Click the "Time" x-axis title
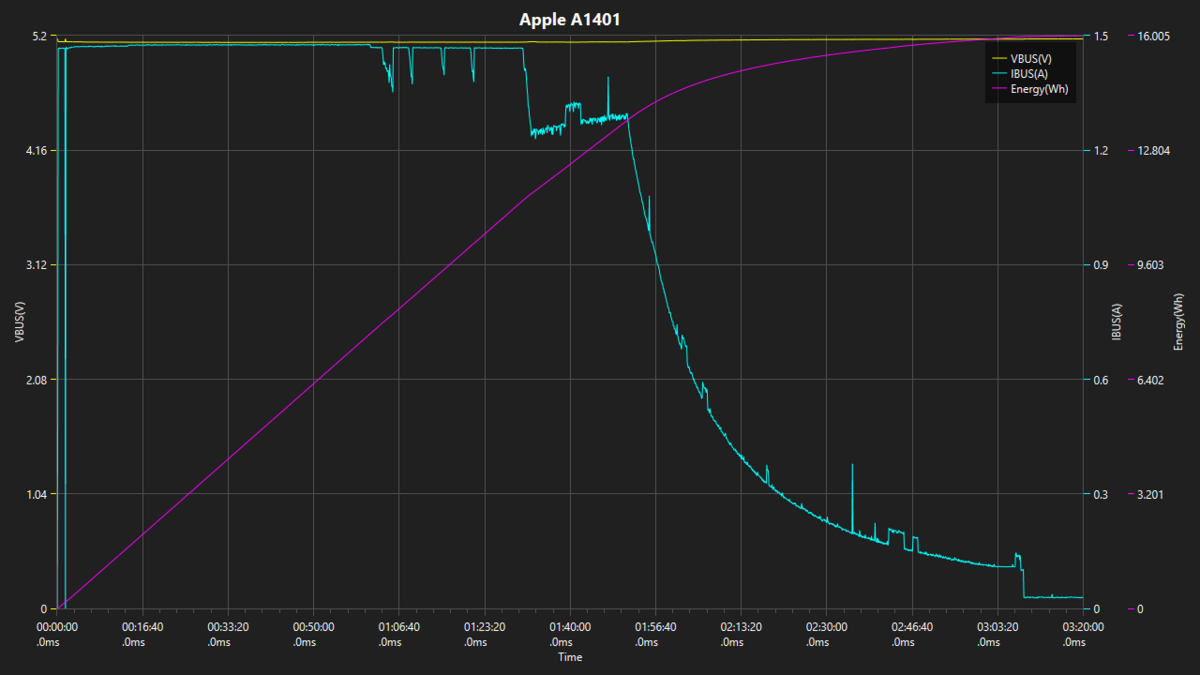This screenshot has width=1200, height=675. click(x=570, y=657)
